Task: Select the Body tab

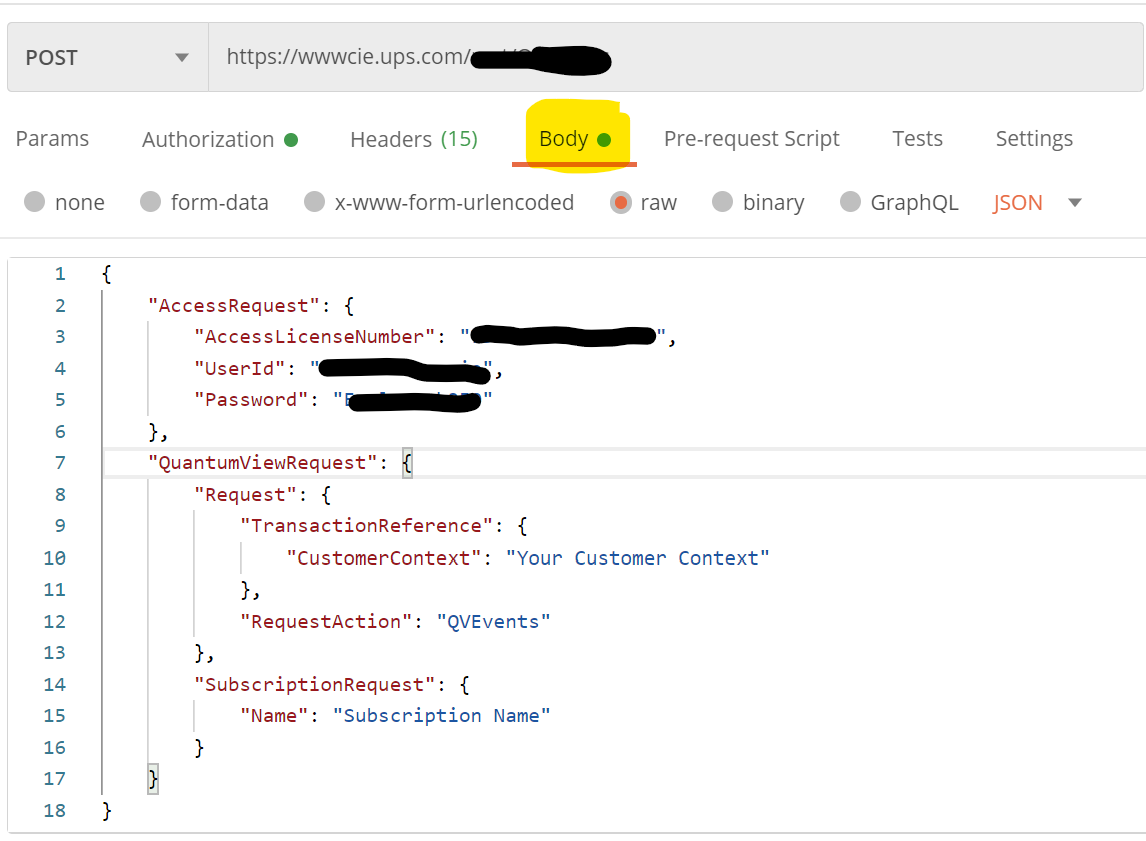Action: coord(574,139)
